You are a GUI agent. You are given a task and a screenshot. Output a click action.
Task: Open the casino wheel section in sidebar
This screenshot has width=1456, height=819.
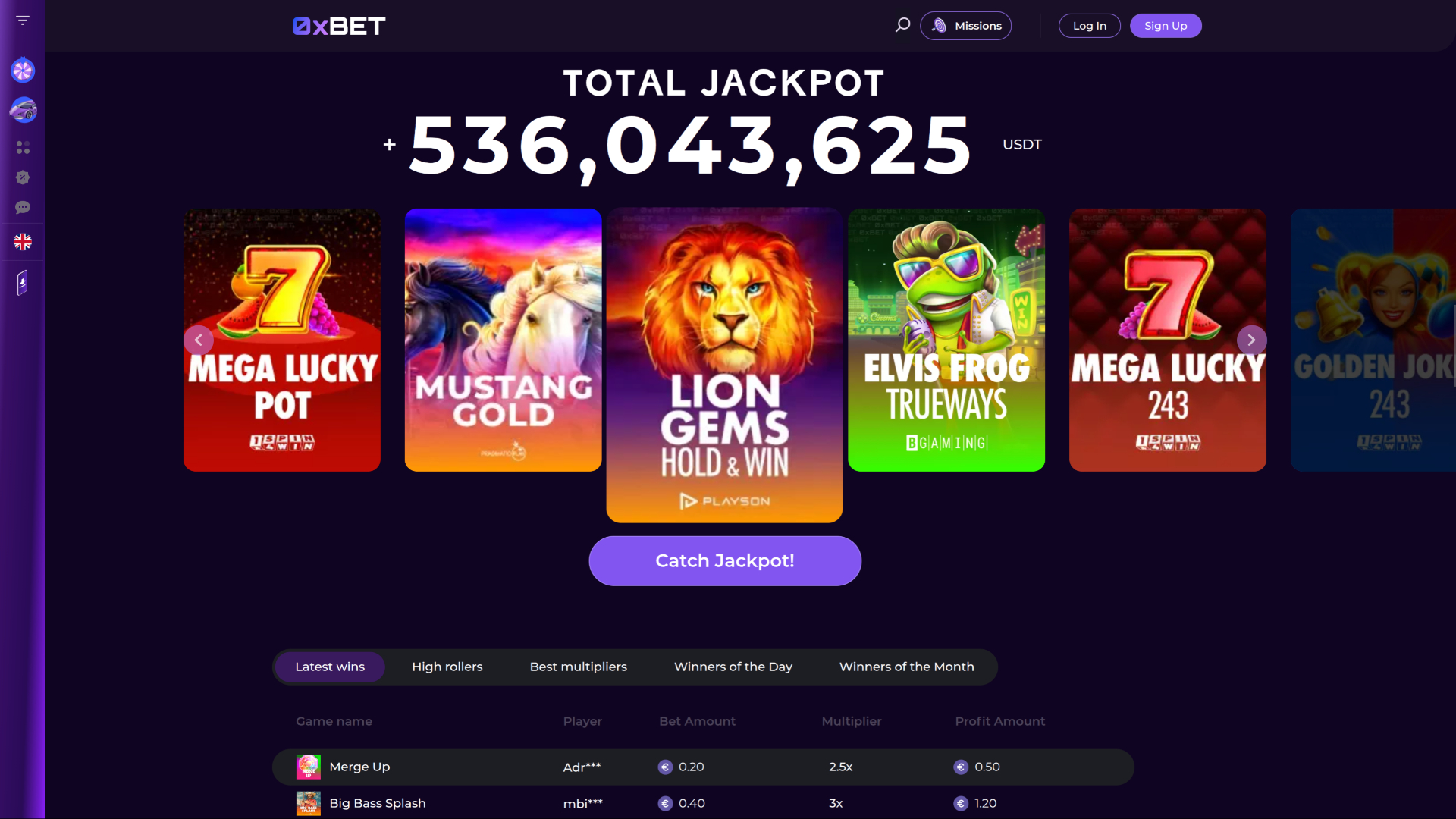click(x=23, y=70)
